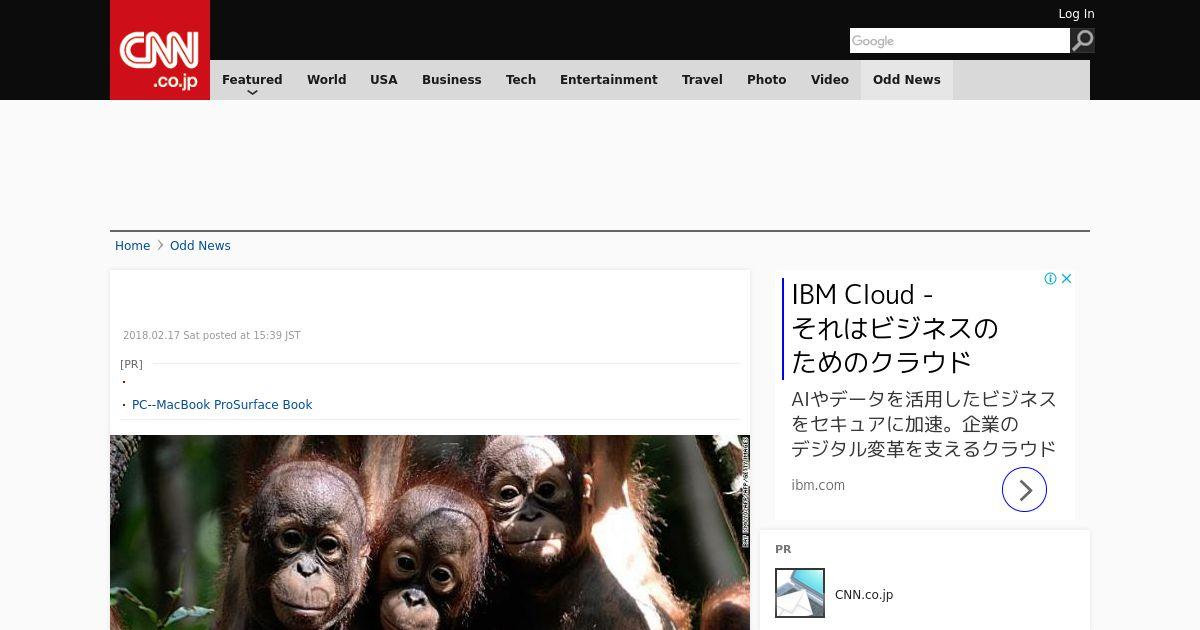Viewport: 1200px width, 630px height.
Task: Close the IBM Cloud ad
Action: point(1067,279)
